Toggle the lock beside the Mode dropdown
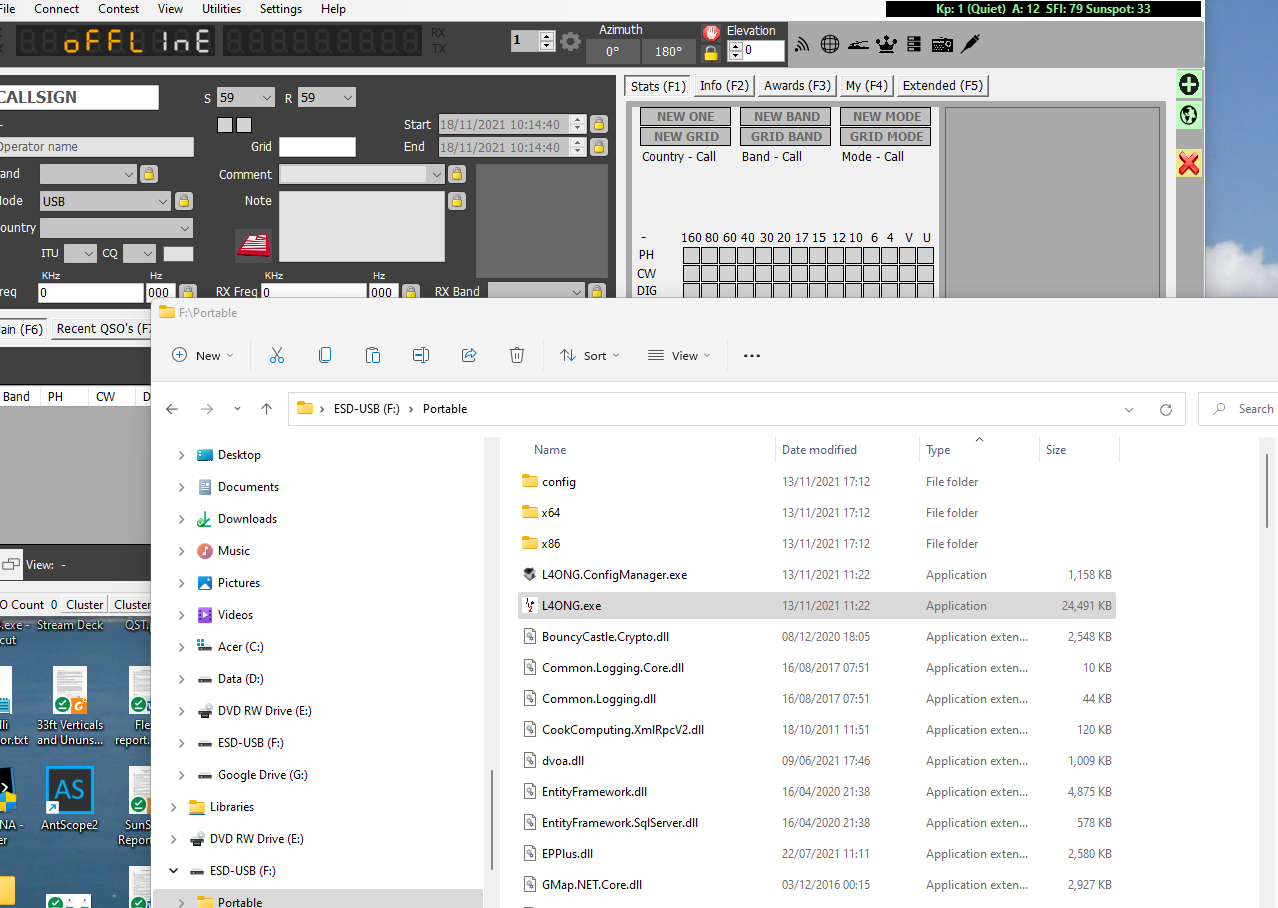The width and height of the screenshot is (1278, 908). [x=184, y=201]
